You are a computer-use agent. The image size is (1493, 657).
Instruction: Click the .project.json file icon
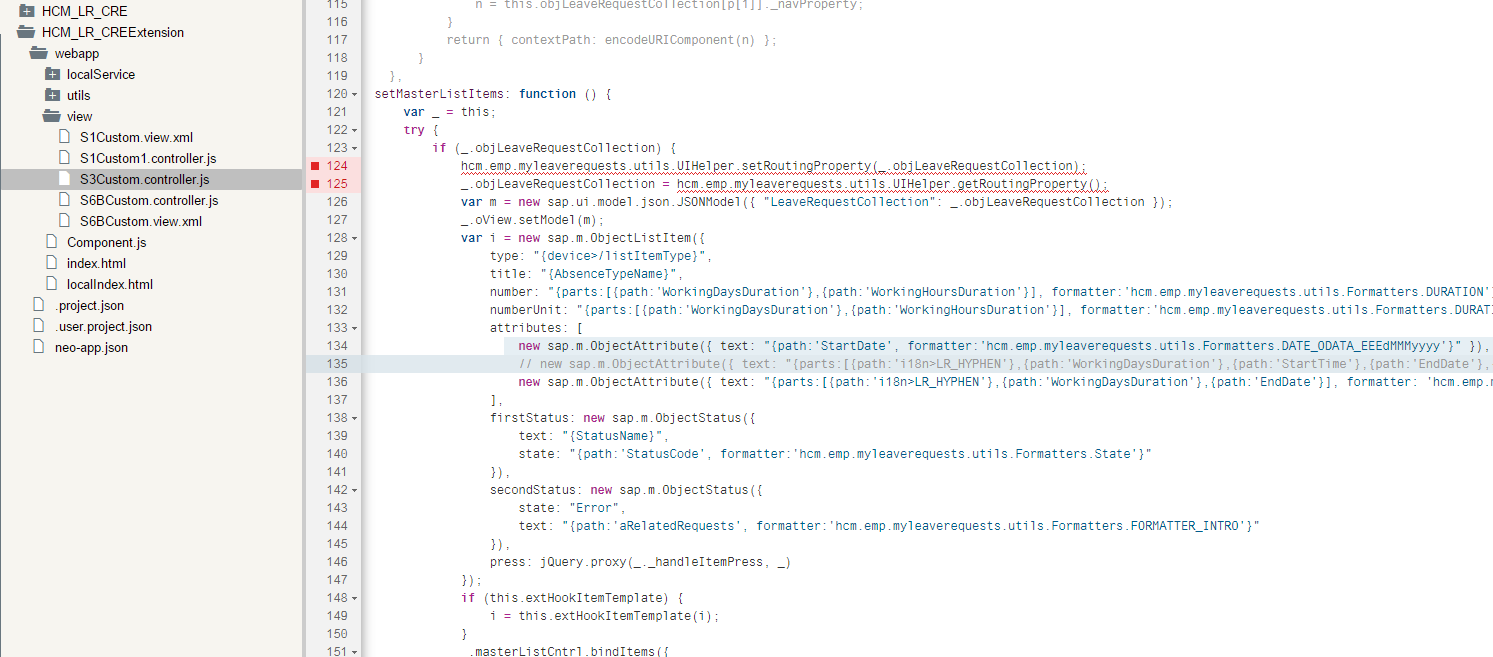(x=39, y=305)
